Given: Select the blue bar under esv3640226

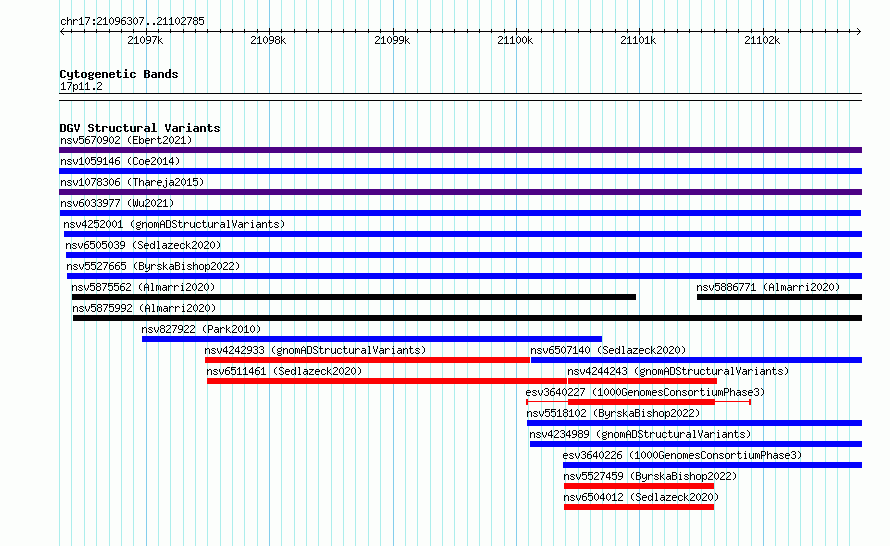Looking at the screenshot, I should pyautogui.click(x=712, y=465).
